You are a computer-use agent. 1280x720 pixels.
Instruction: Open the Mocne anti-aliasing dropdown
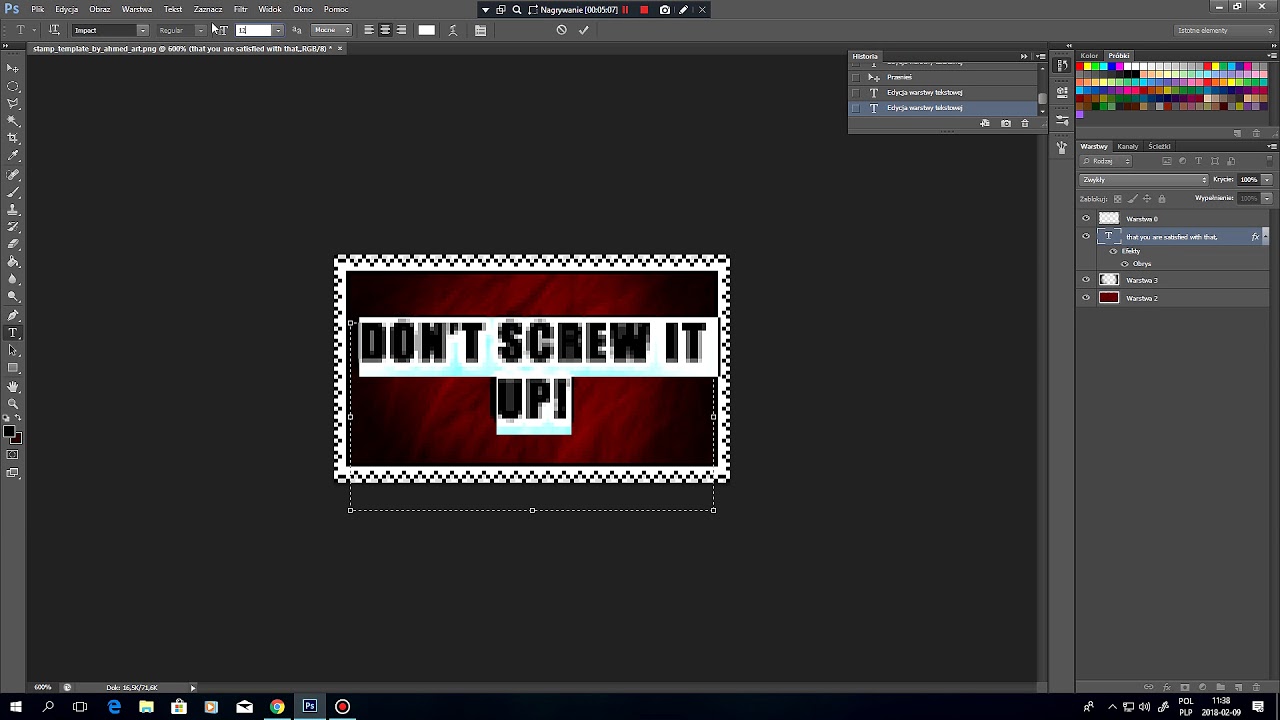[x=332, y=30]
